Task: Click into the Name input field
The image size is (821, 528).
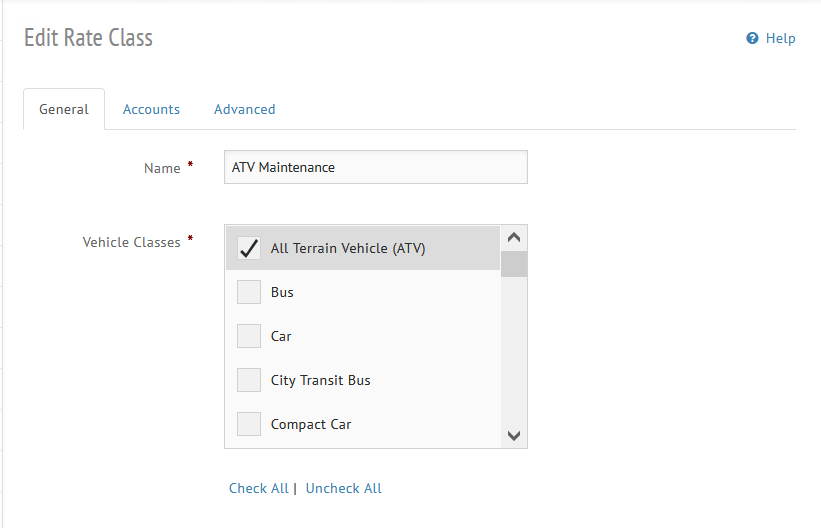Action: 375,167
